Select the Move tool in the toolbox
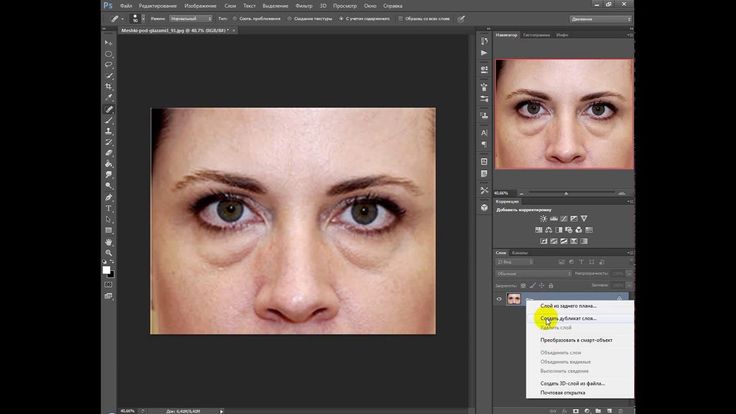This screenshot has height=414, width=736. tap(108, 43)
